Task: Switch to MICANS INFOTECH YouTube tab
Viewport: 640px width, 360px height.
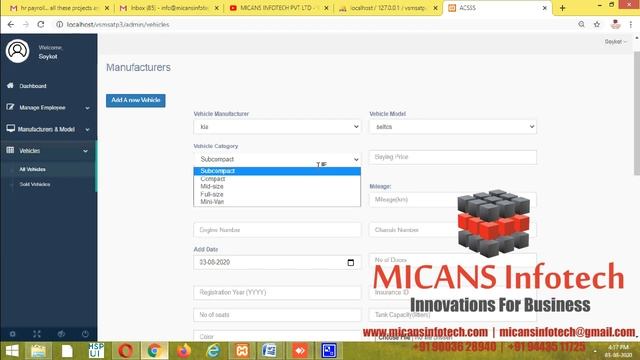Action: point(279,8)
